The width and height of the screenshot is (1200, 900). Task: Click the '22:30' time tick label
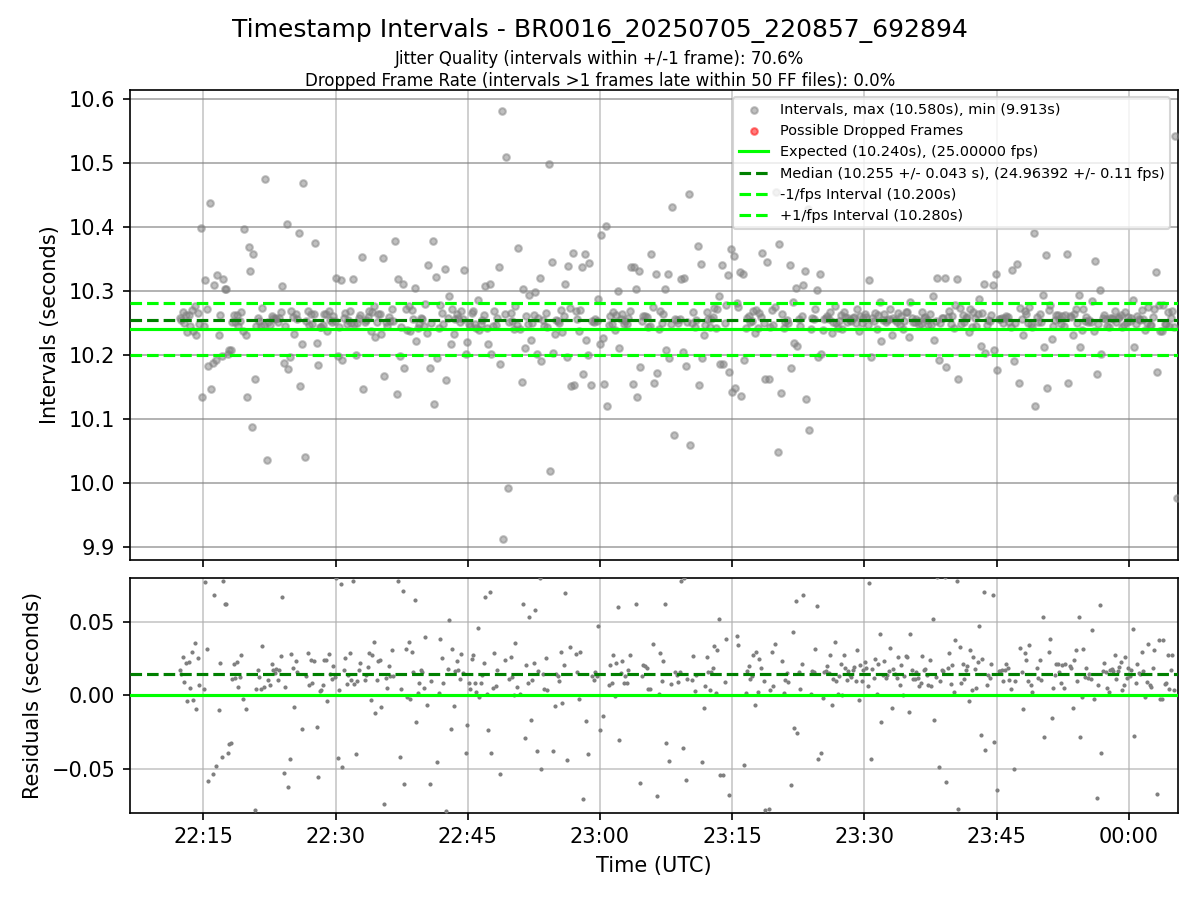[x=335, y=834]
